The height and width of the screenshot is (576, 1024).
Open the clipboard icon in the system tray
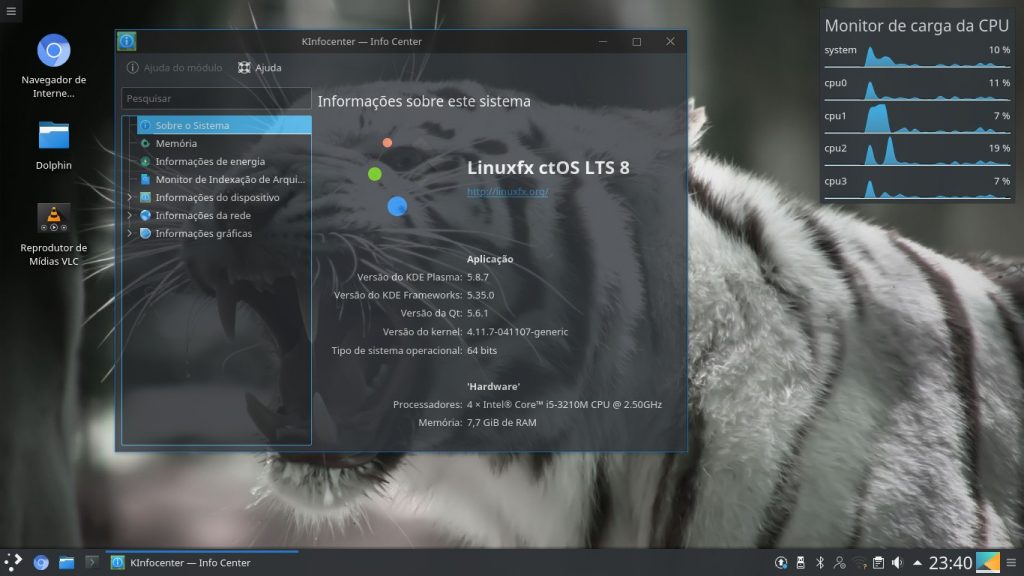[x=878, y=562]
